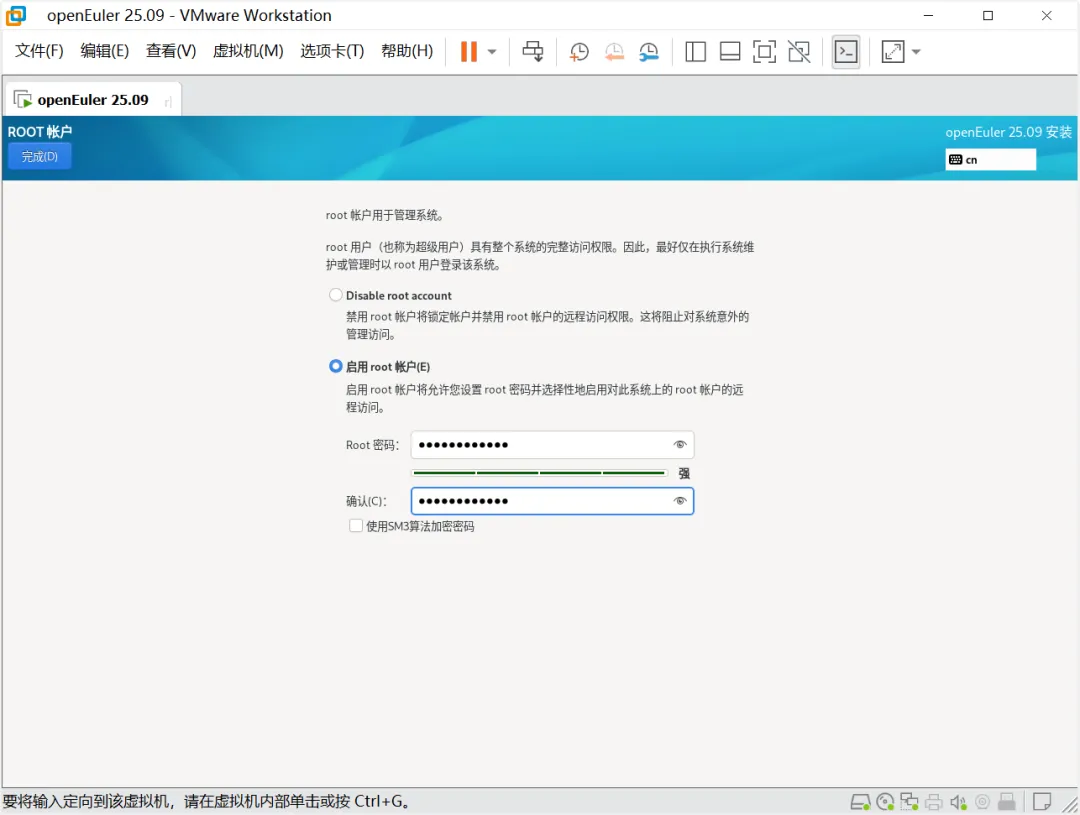This screenshot has height=815, width=1080.
Task: Open the message log note icon
Action: (x=1042, y=802)
